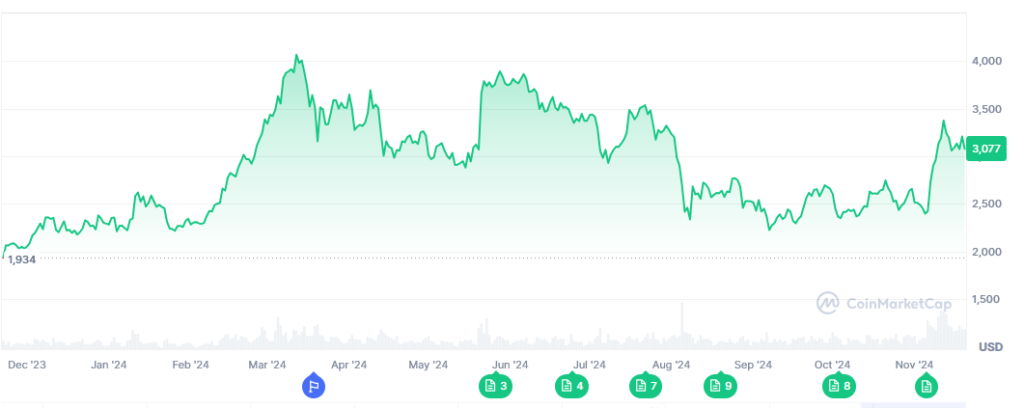
Task: Open the news marker showing 3
Action: pyautogui.click(x=496, y=385)
